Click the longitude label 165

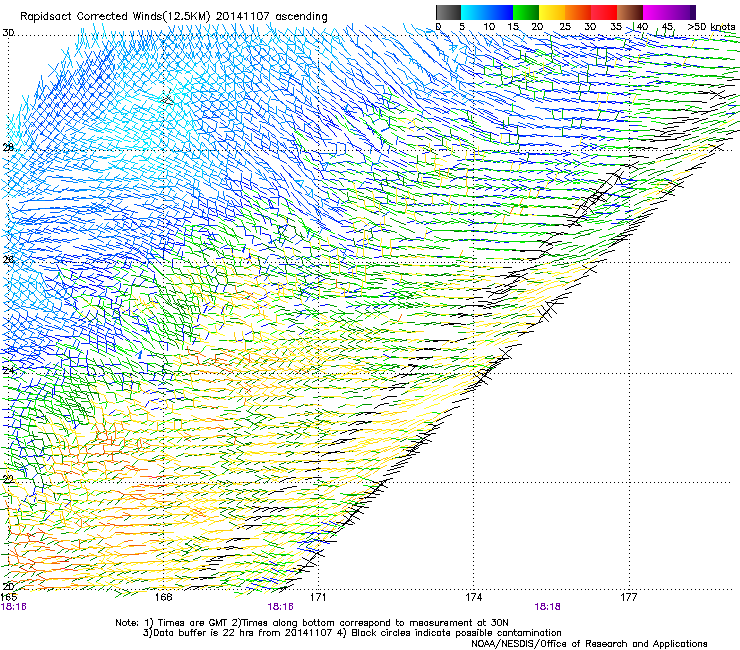(9, 597)
